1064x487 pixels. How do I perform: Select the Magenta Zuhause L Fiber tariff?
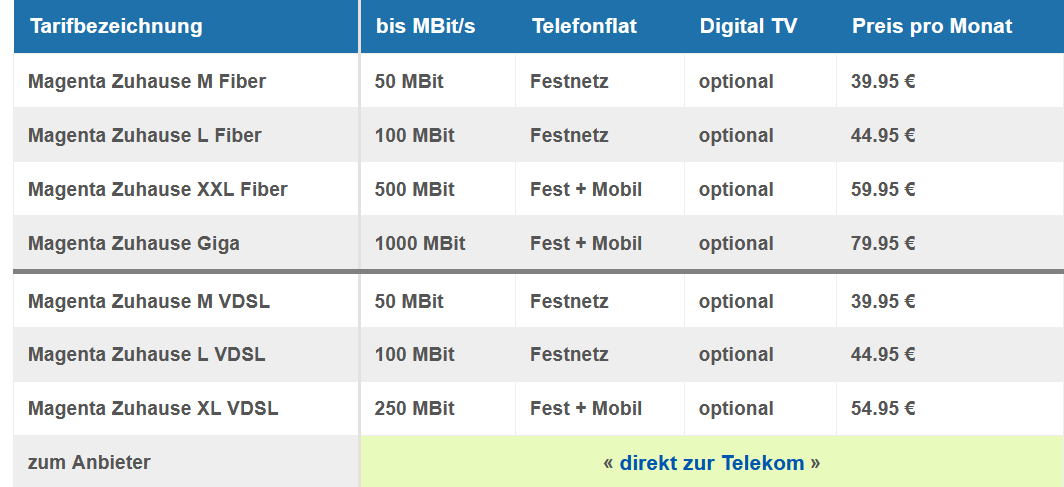point(145,135)
